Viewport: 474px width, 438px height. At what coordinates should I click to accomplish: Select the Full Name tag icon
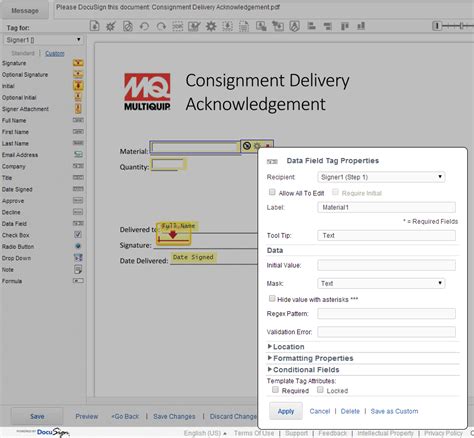point(78,120)
